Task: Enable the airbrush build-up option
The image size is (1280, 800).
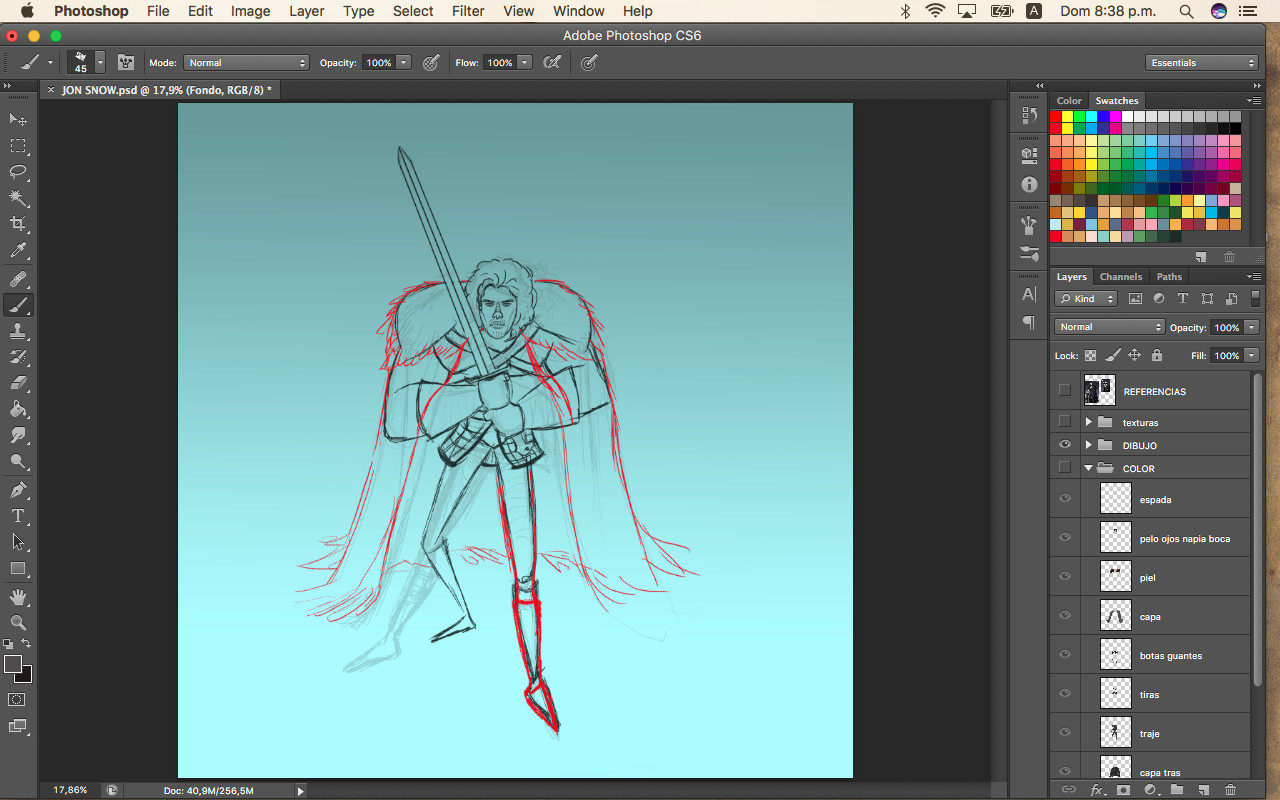Action: click(x=551, y=62)
